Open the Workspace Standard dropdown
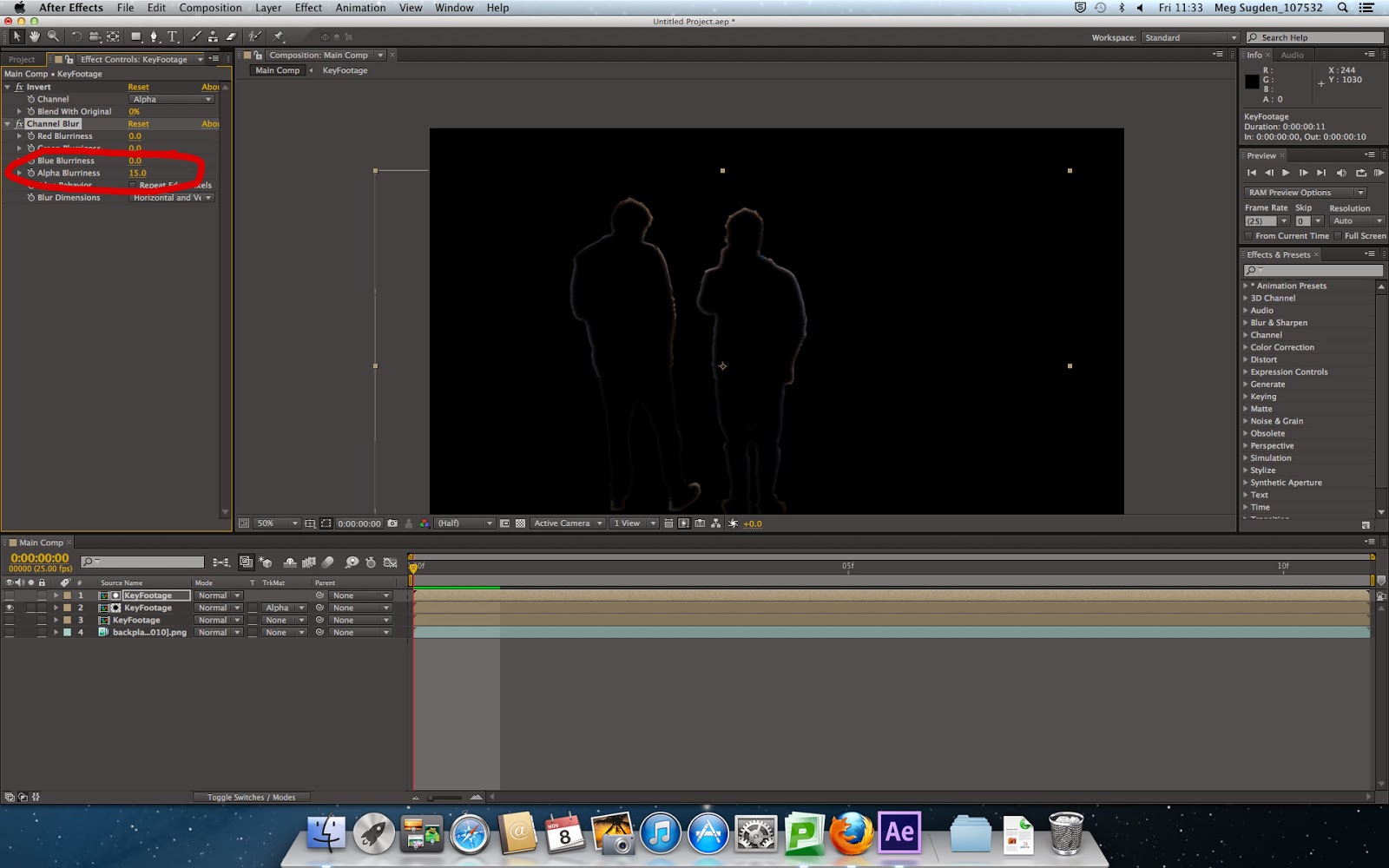Image resolution: width=1389 pixels, height=868 pixels. tap(1190, 37)
